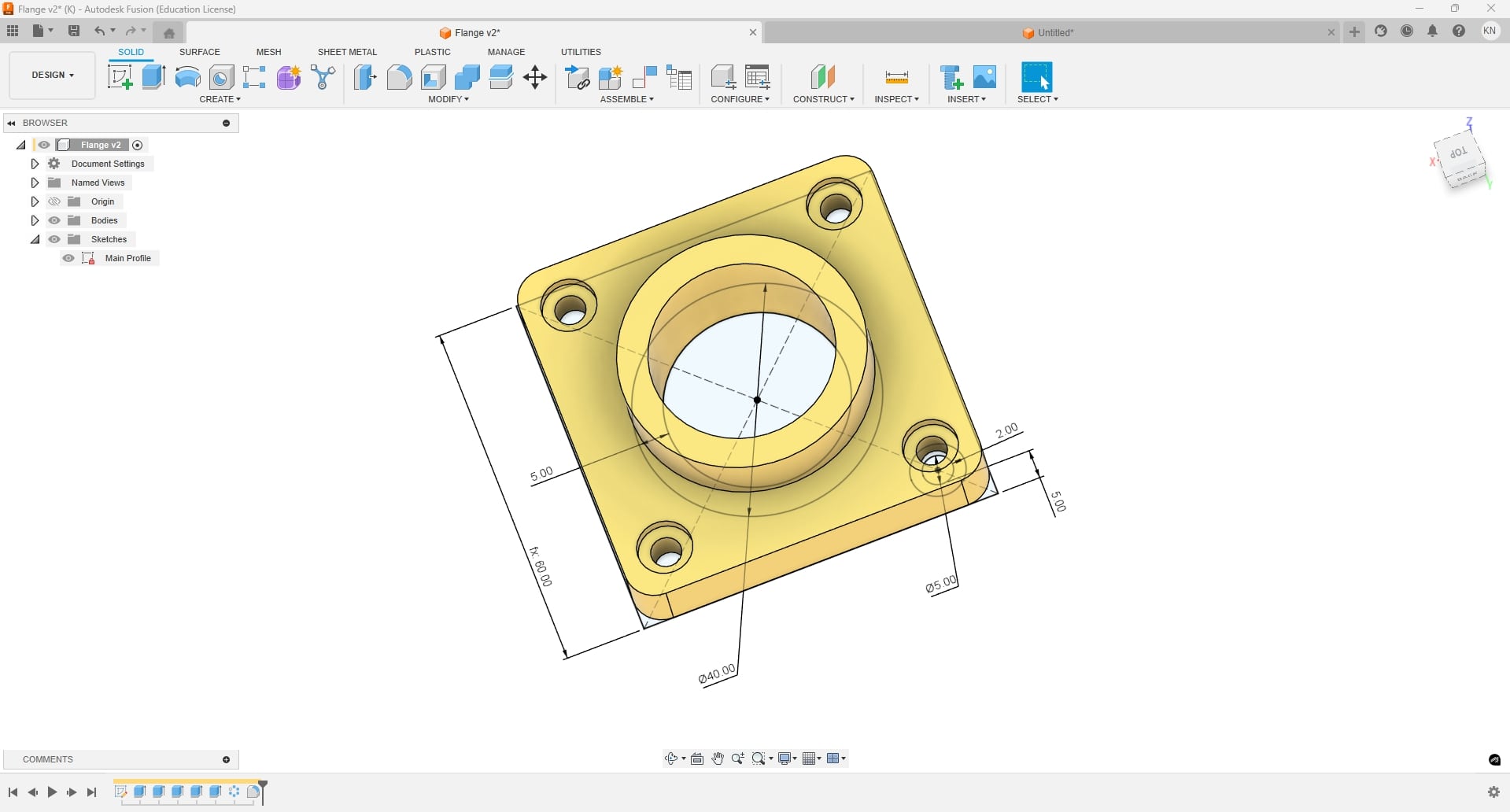Select the Main Profile sketch item

(127, 258)
